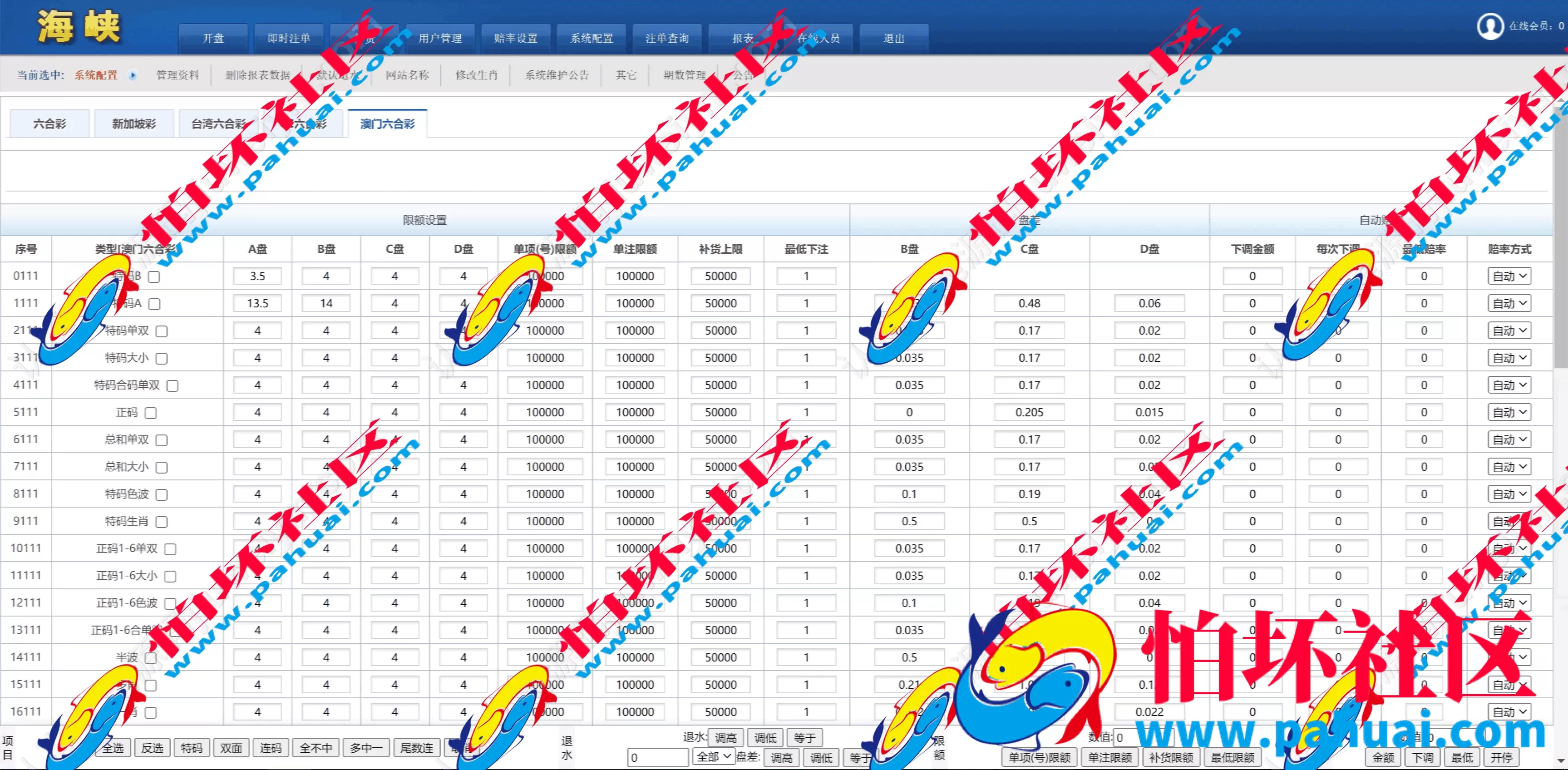Viewport: 1568px width, 770px height.
Task: Open the 修改生肖 submenu link
Action: [x=477, y=75]
